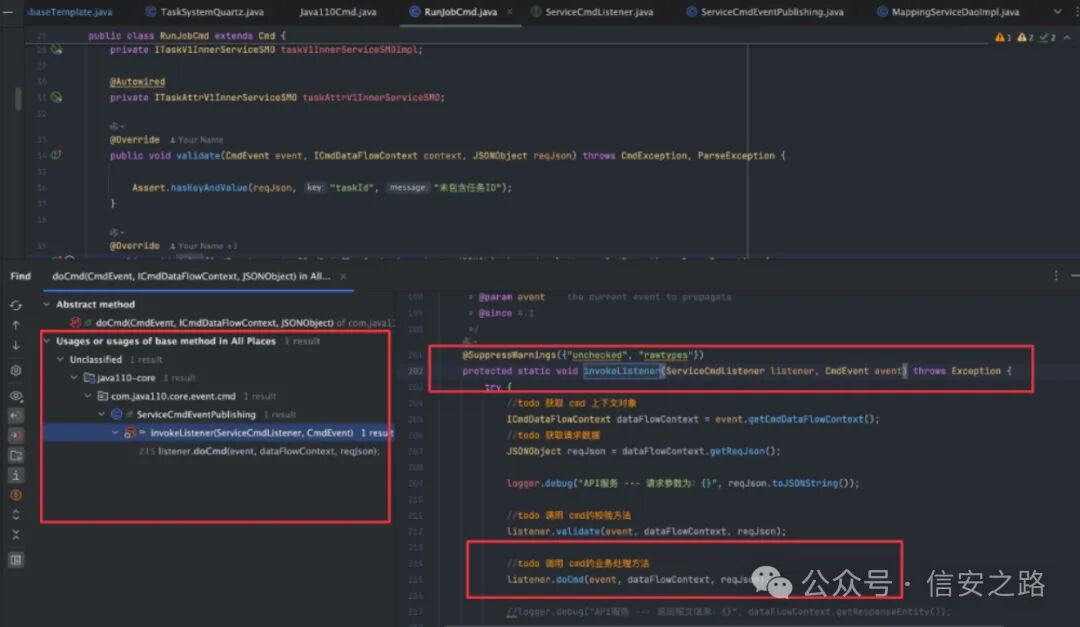
Task: Go to next occurrence arrow
Action: [x=16, y=345]
